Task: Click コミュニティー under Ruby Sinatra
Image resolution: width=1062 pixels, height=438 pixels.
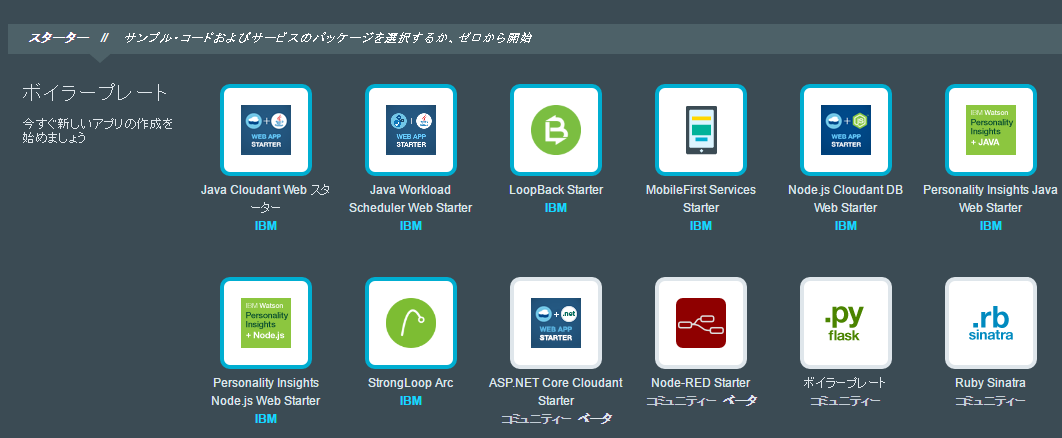Action: pyautogui.click(x=990, y=401)
